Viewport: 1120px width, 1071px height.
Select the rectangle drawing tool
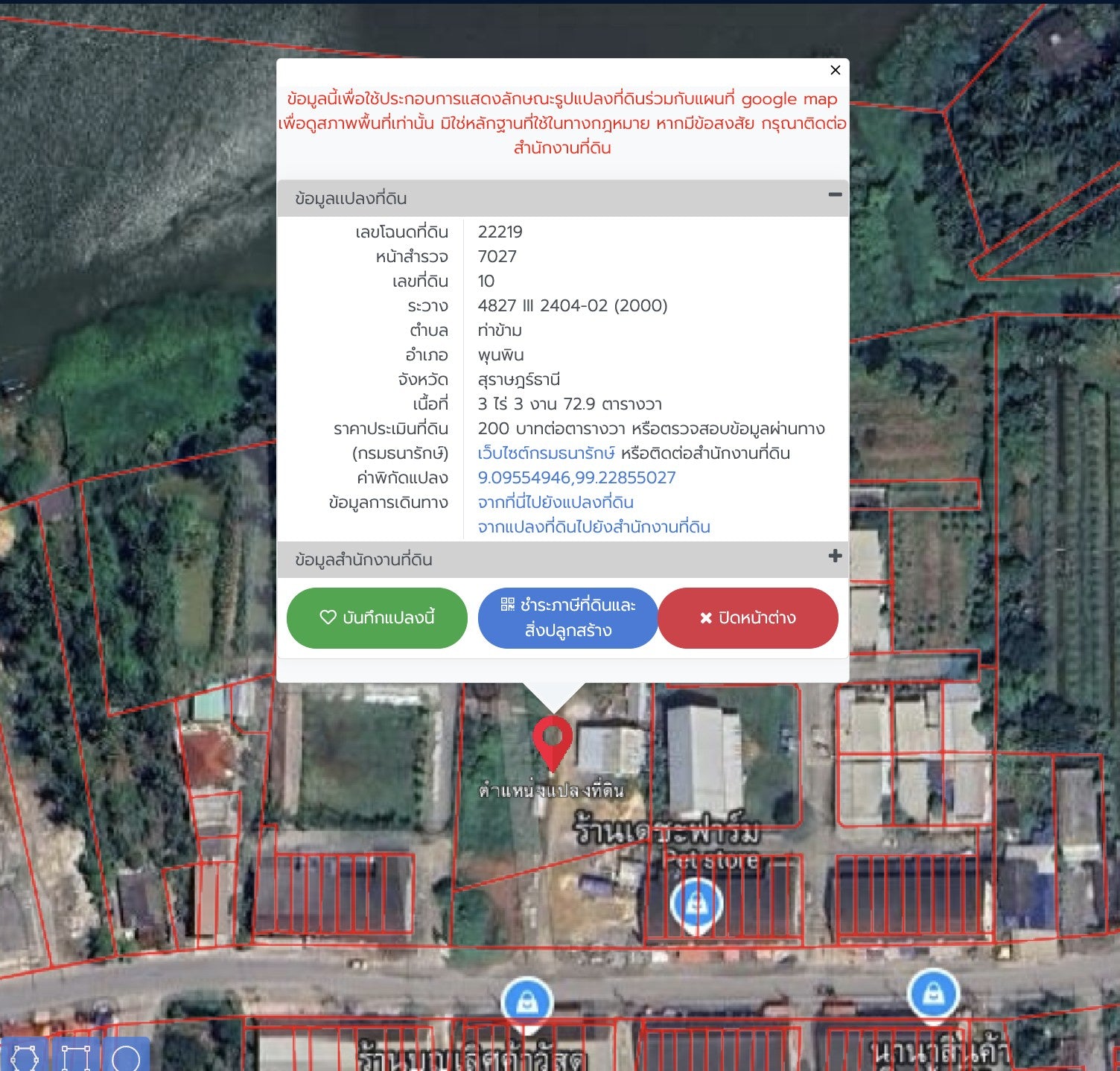tap(75, 1056)
